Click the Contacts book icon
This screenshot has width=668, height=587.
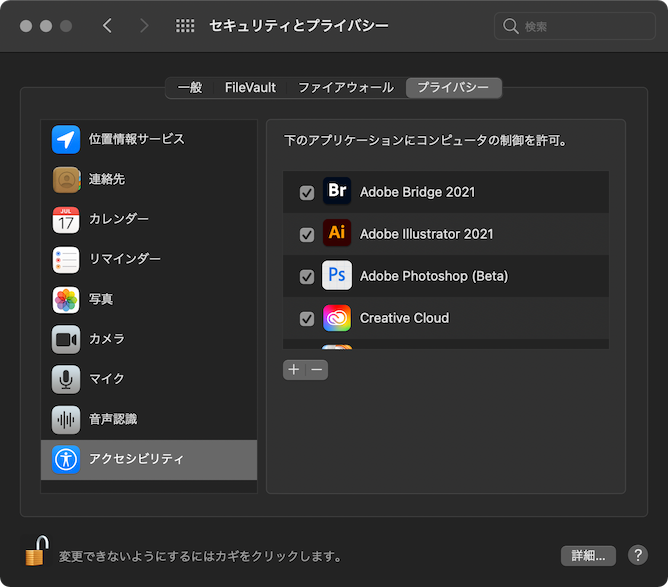click(66, 179)
